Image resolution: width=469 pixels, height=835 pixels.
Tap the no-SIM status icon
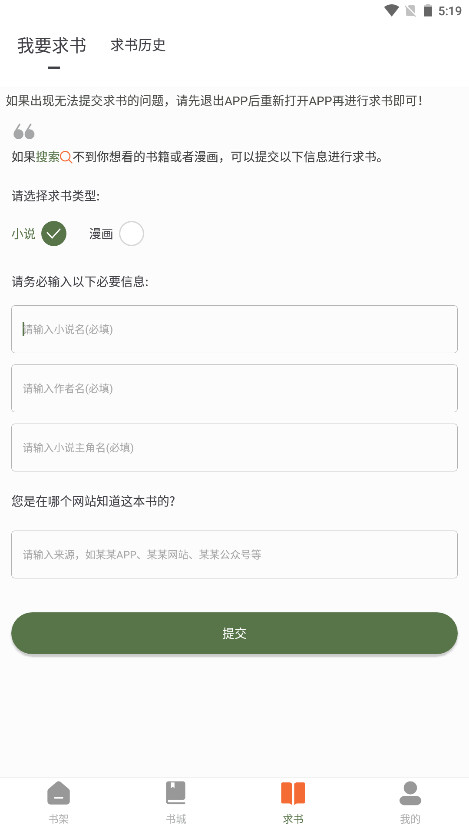[410, 11]
